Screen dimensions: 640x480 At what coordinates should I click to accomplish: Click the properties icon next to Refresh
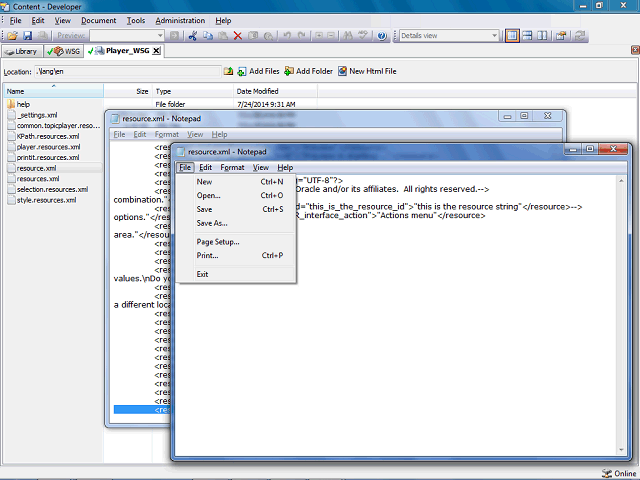click(561, 36)
